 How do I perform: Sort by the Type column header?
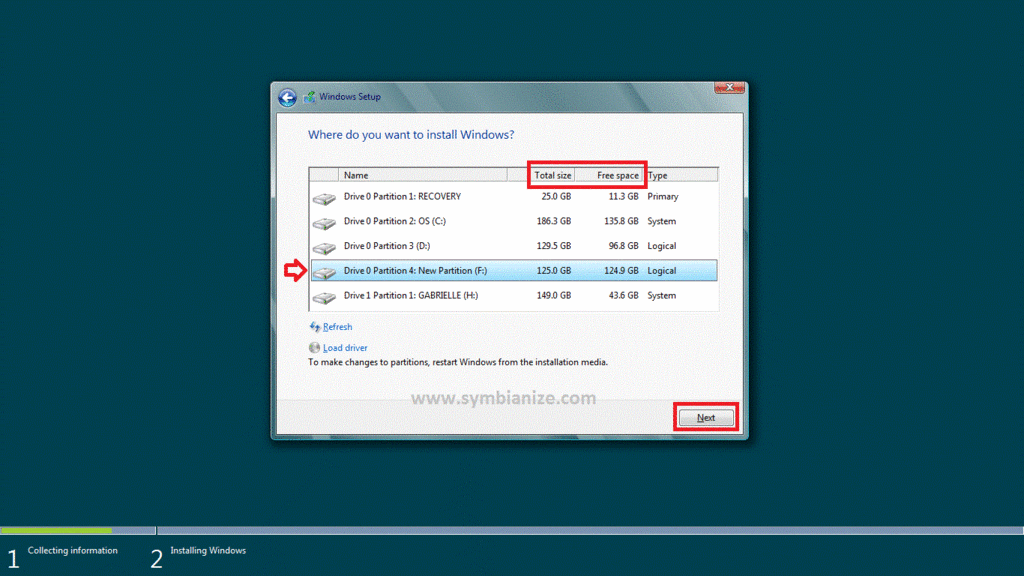click(680, 175)
